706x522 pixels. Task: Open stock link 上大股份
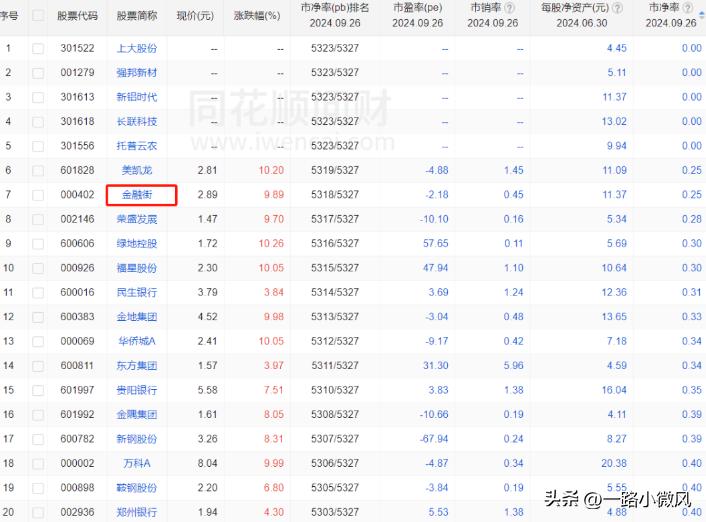coord(137,48)
